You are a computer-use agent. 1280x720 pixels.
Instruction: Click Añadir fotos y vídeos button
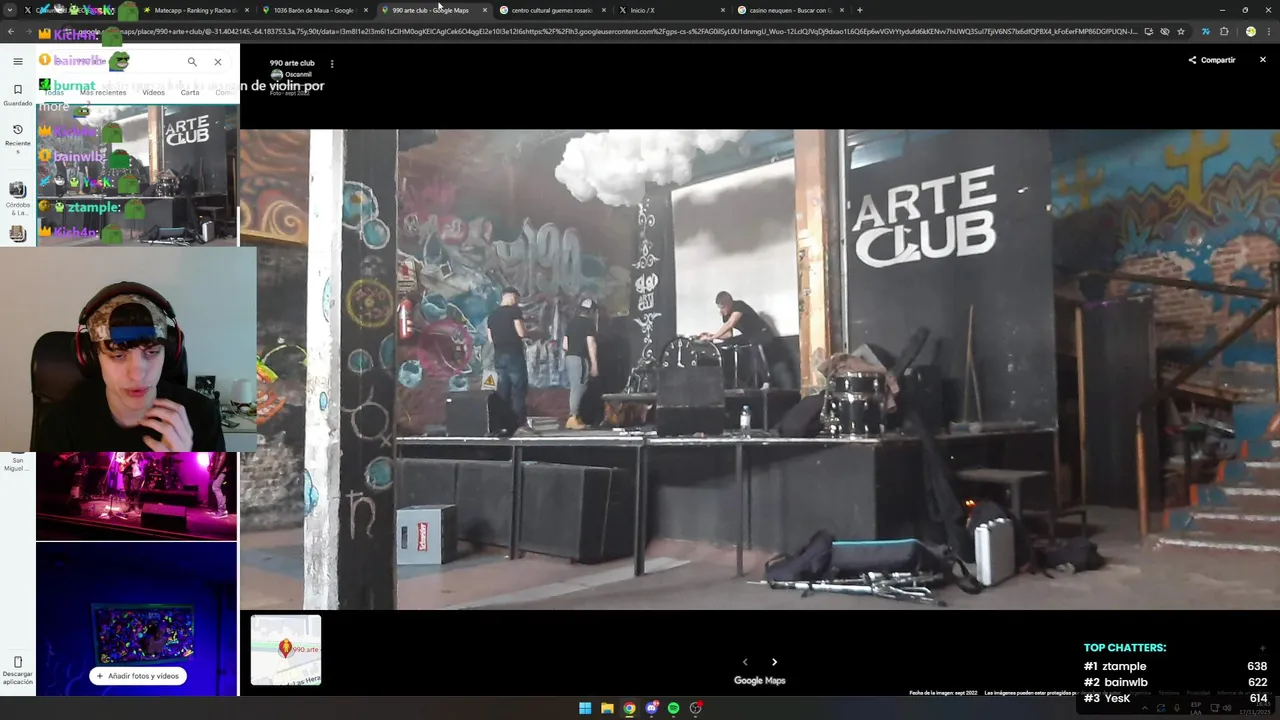pyautogui.click(x=138, y=676)
